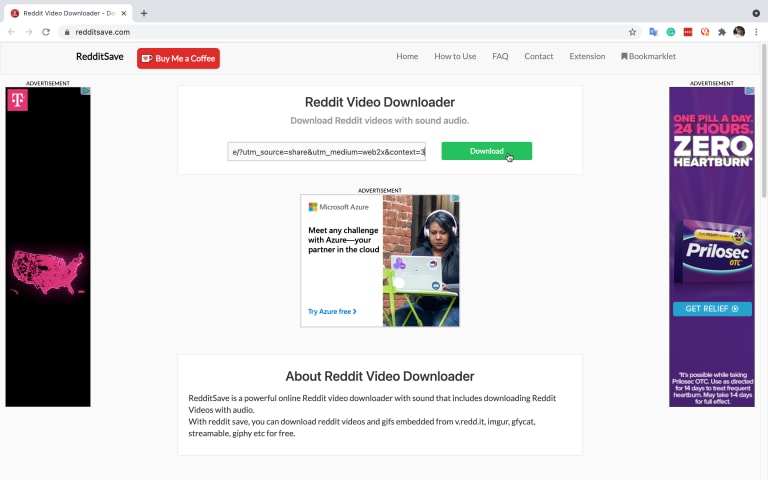The image size is (768, 480).
Task: Click the Chrome top-right circular status icon
Action: [756, 13]
